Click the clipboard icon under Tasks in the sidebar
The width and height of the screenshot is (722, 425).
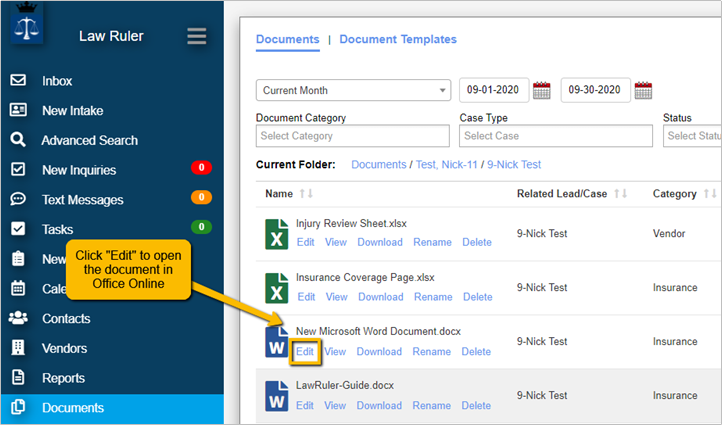[18, 259]
